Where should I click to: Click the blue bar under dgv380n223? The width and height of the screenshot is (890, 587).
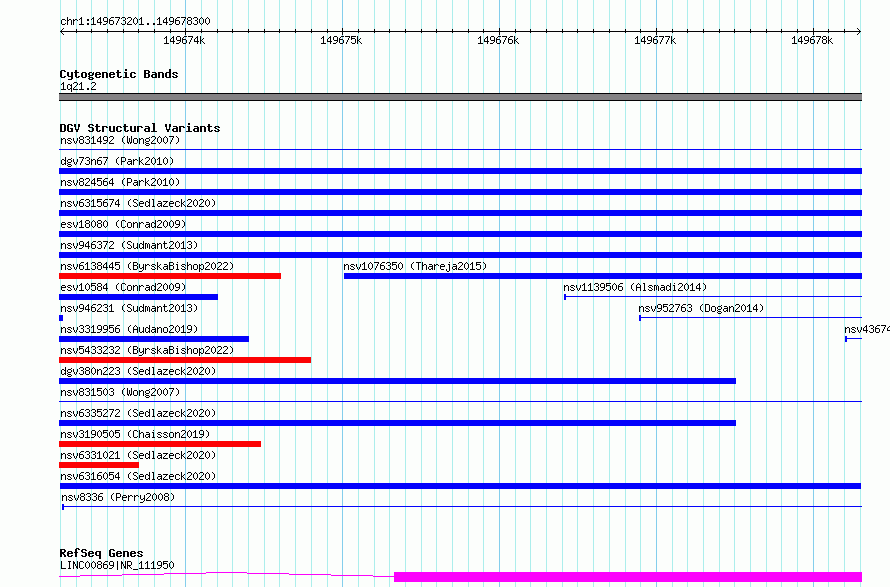pyautogui.click(x=397, y=381)
